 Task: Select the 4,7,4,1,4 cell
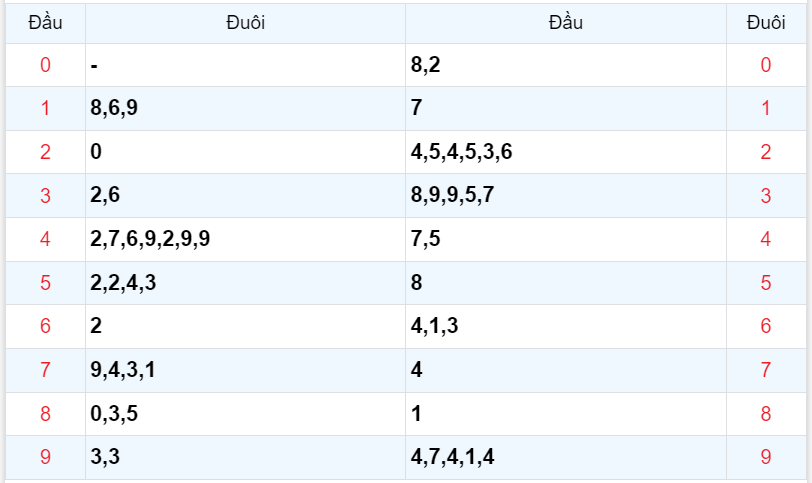point(565,457)
